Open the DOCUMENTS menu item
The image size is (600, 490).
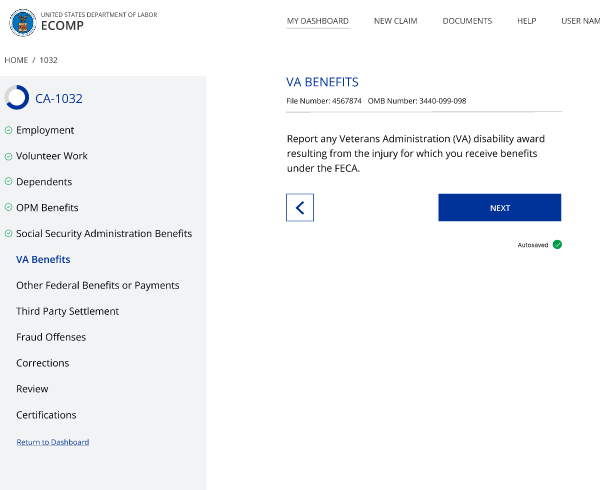tap(467, 21)
